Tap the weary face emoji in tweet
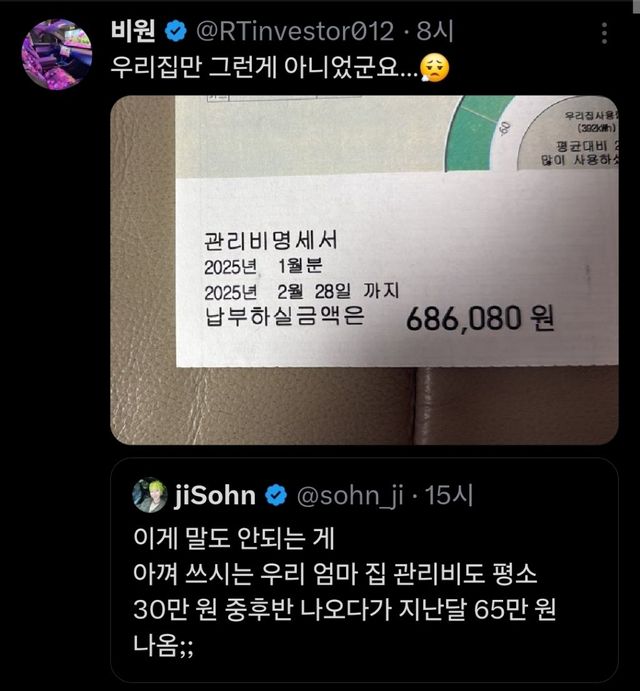Image resolution: width=640 pixels, height=691 pixels. 434,68
